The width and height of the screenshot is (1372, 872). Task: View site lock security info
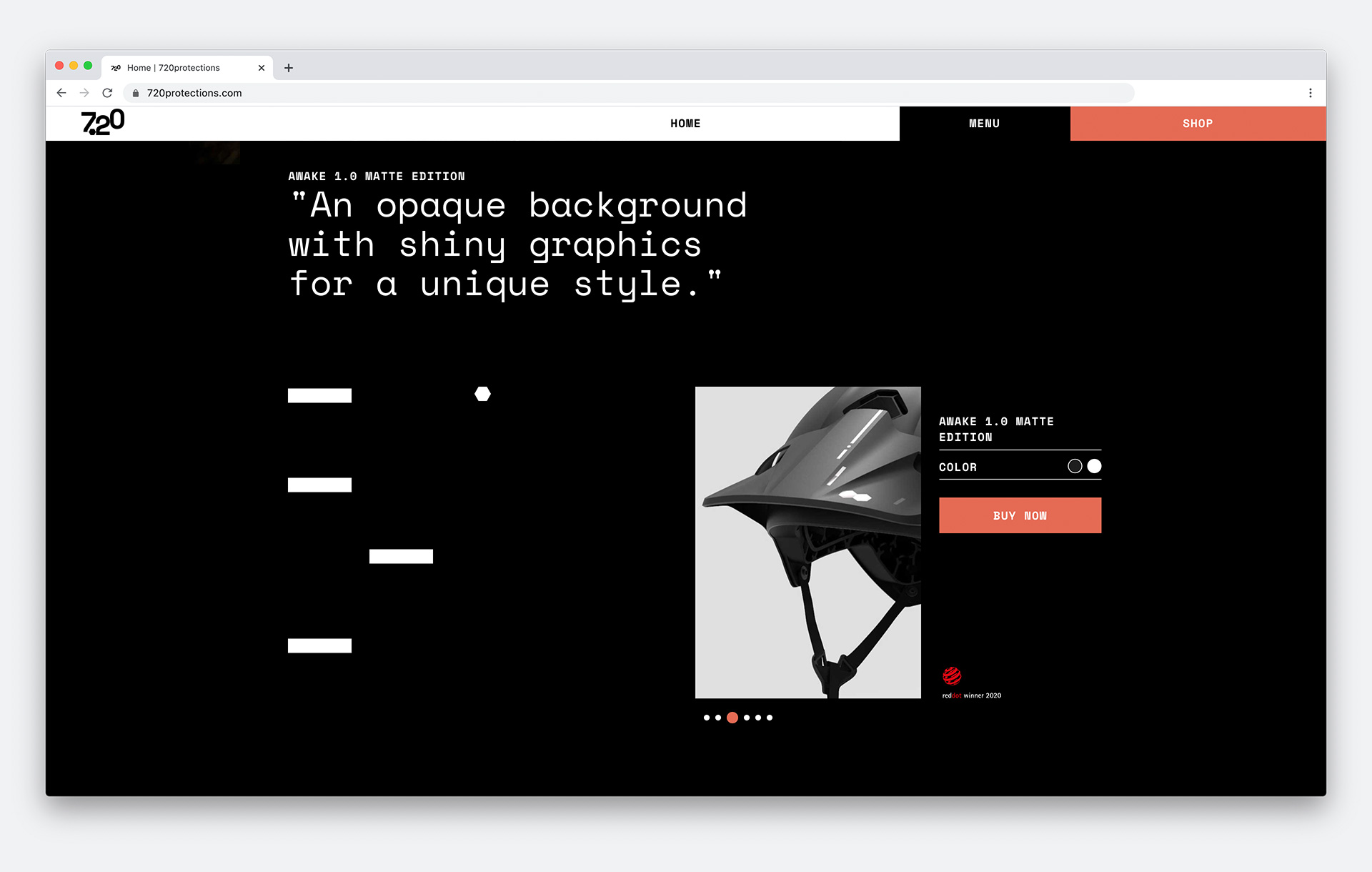136,93
